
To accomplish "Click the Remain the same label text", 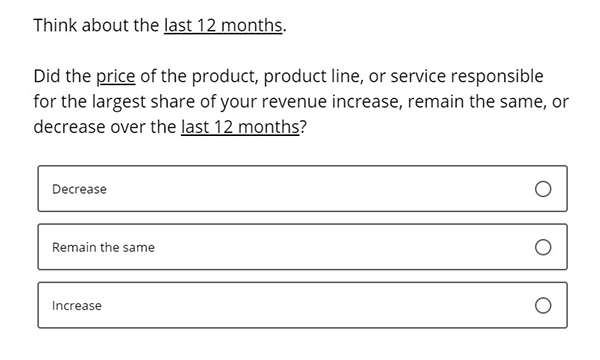I will (x=103, y=247).
